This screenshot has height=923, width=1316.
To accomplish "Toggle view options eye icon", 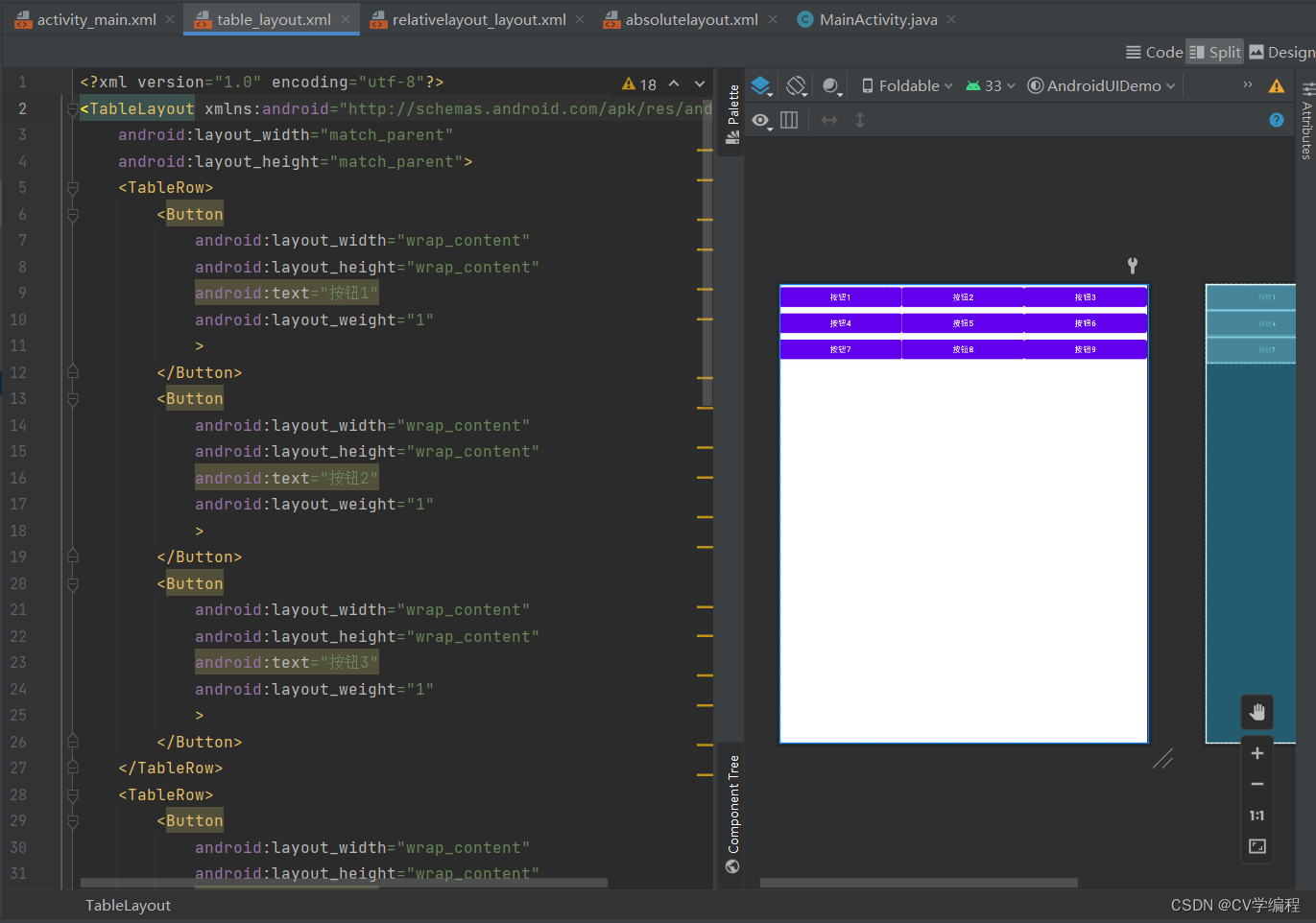I will click(761, 120).
